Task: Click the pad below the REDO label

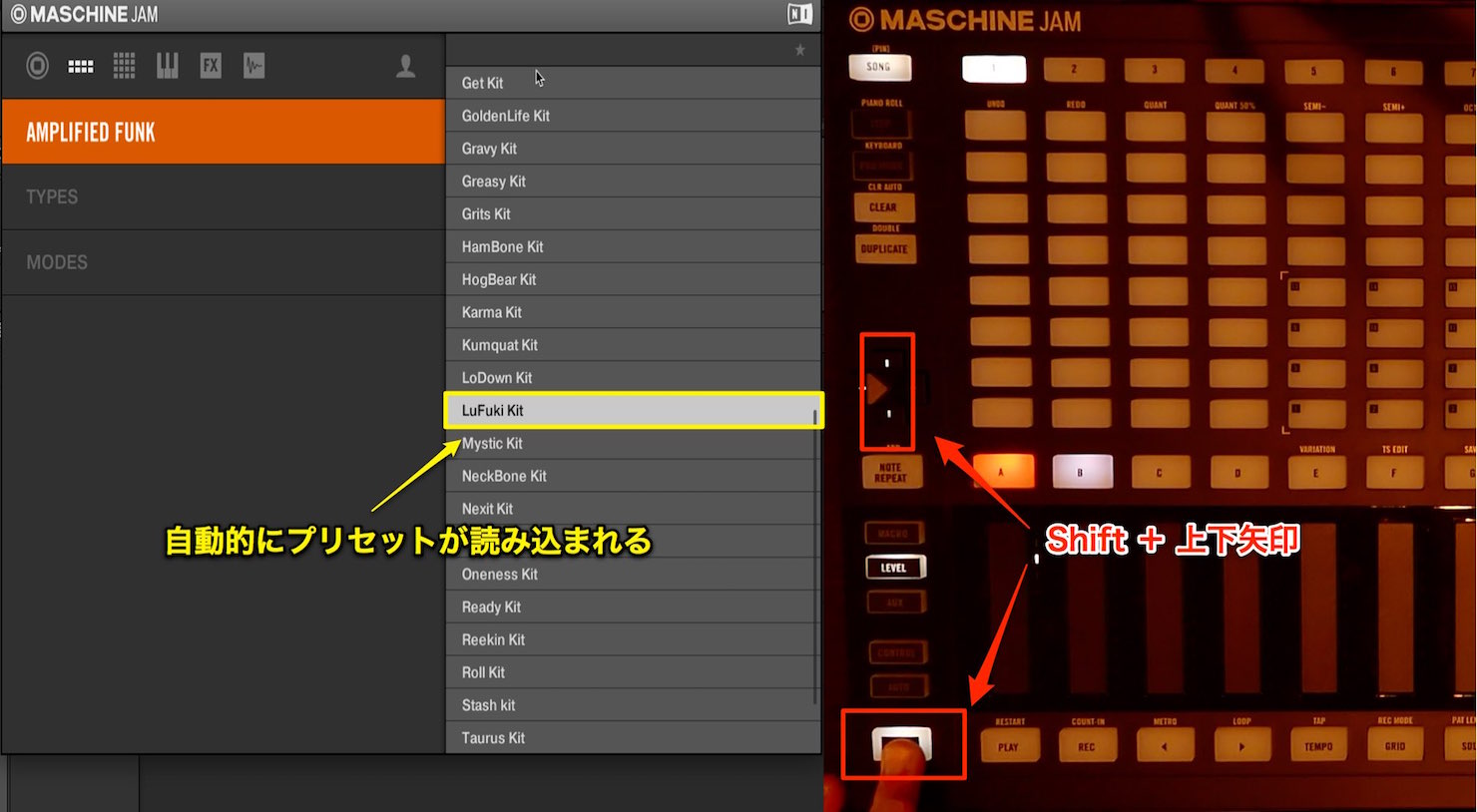Action: 1076,126
